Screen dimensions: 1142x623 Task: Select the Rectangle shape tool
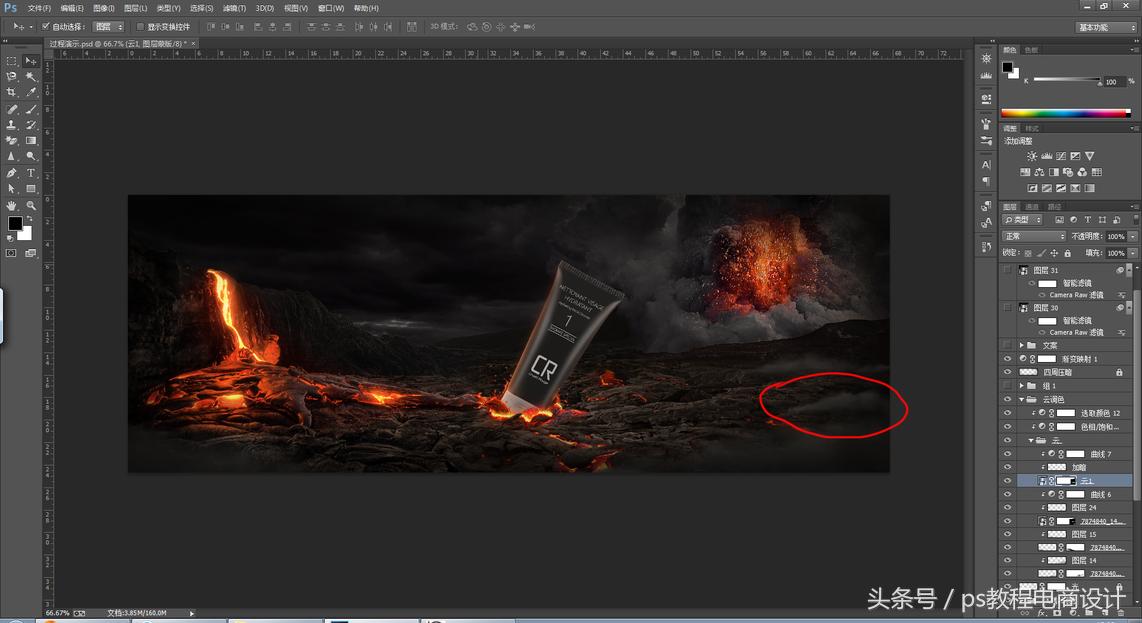click(x=31, y=189)
